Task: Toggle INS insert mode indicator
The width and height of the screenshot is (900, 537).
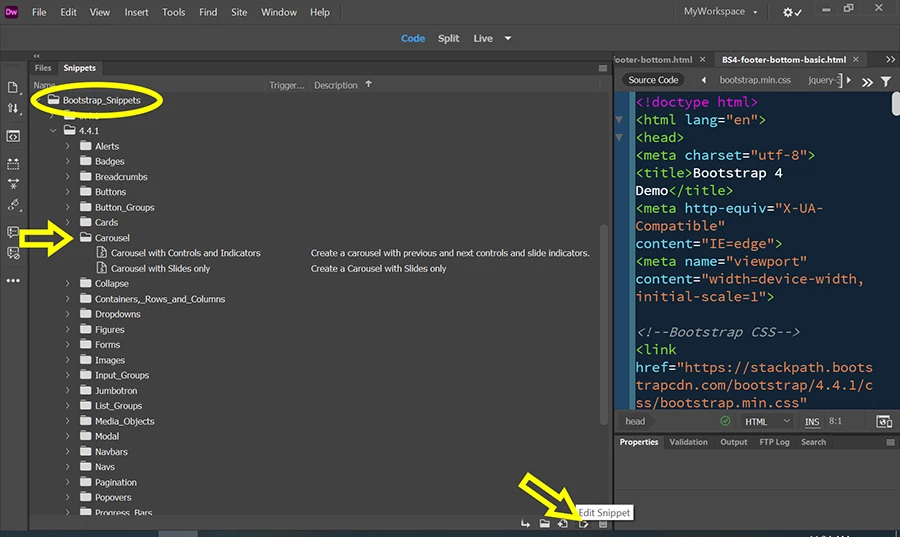Action: (812, 422)
